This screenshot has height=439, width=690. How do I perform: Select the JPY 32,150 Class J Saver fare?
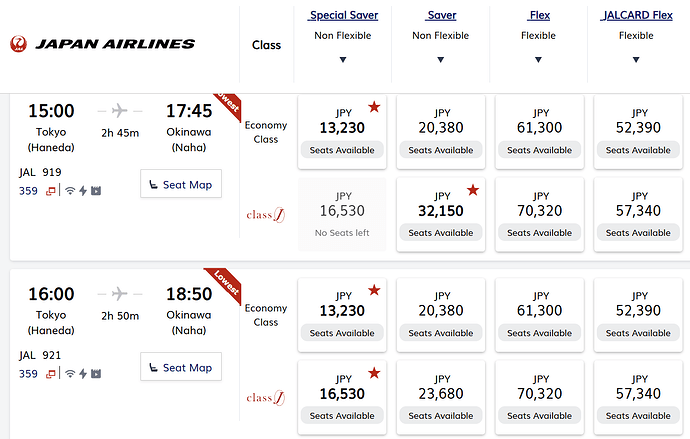click(x=440, y=214)
